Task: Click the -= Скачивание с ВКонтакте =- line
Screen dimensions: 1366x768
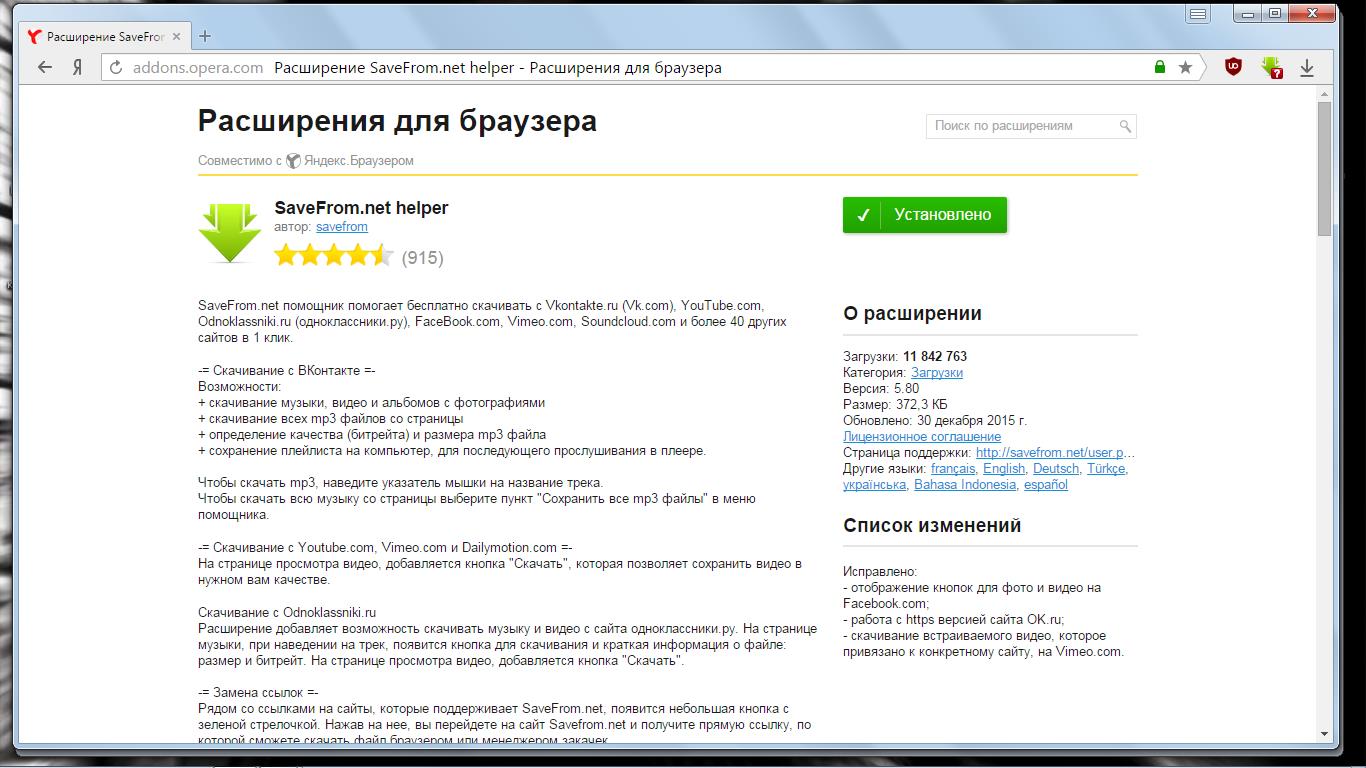Action: click(286, 370)
